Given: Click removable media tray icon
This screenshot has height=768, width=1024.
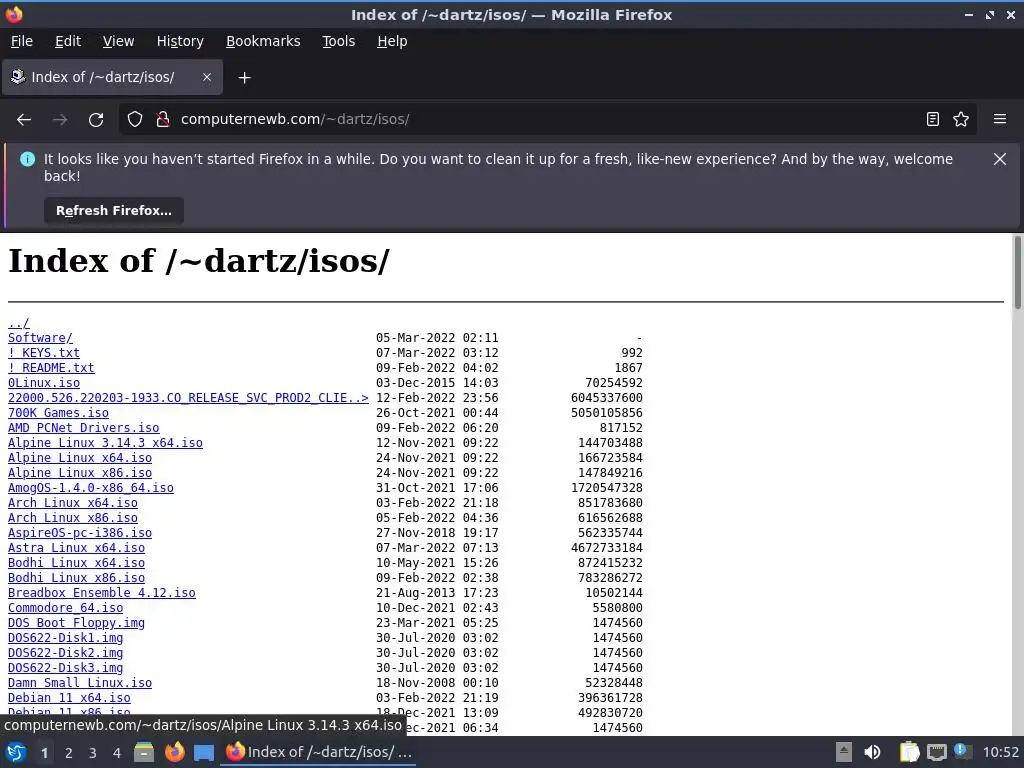Looking at the screenshot, I should click(x=844, y=752).
